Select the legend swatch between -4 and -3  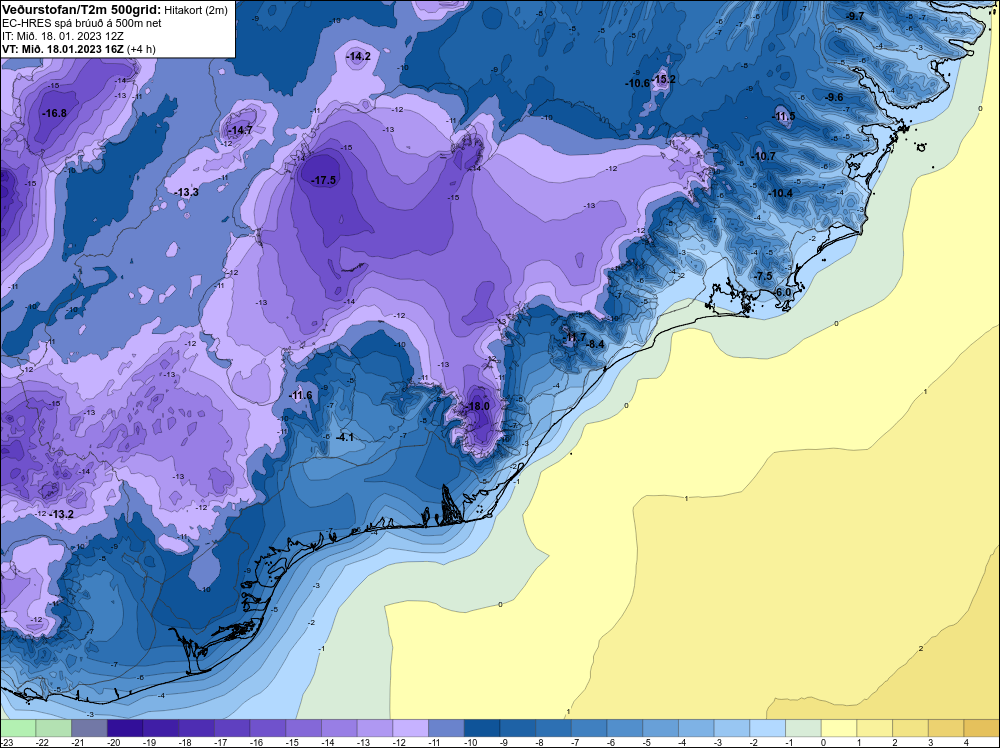696,728
